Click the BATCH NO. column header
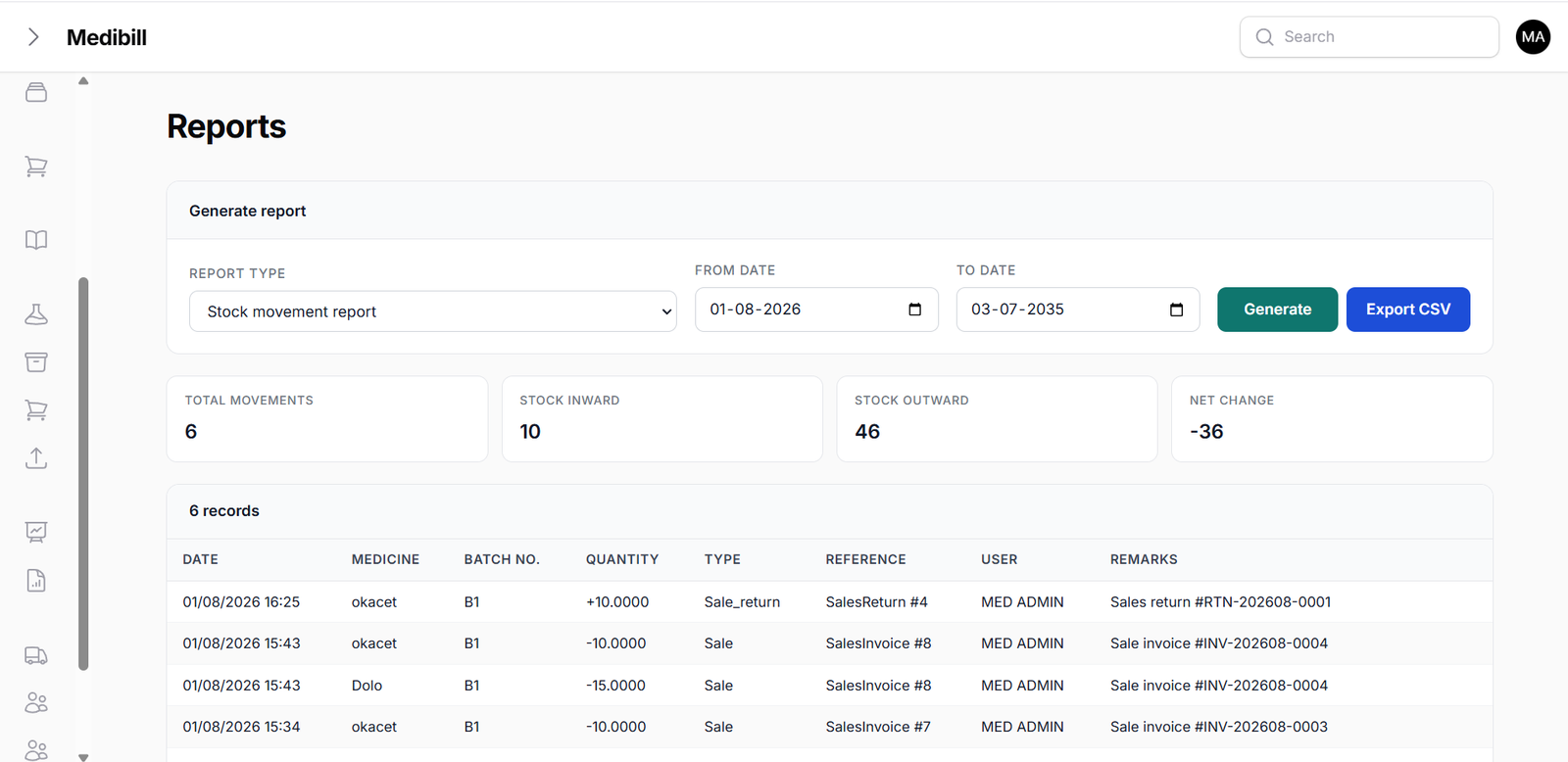Viewport: 1568px width, 762px height. [502, 559]
